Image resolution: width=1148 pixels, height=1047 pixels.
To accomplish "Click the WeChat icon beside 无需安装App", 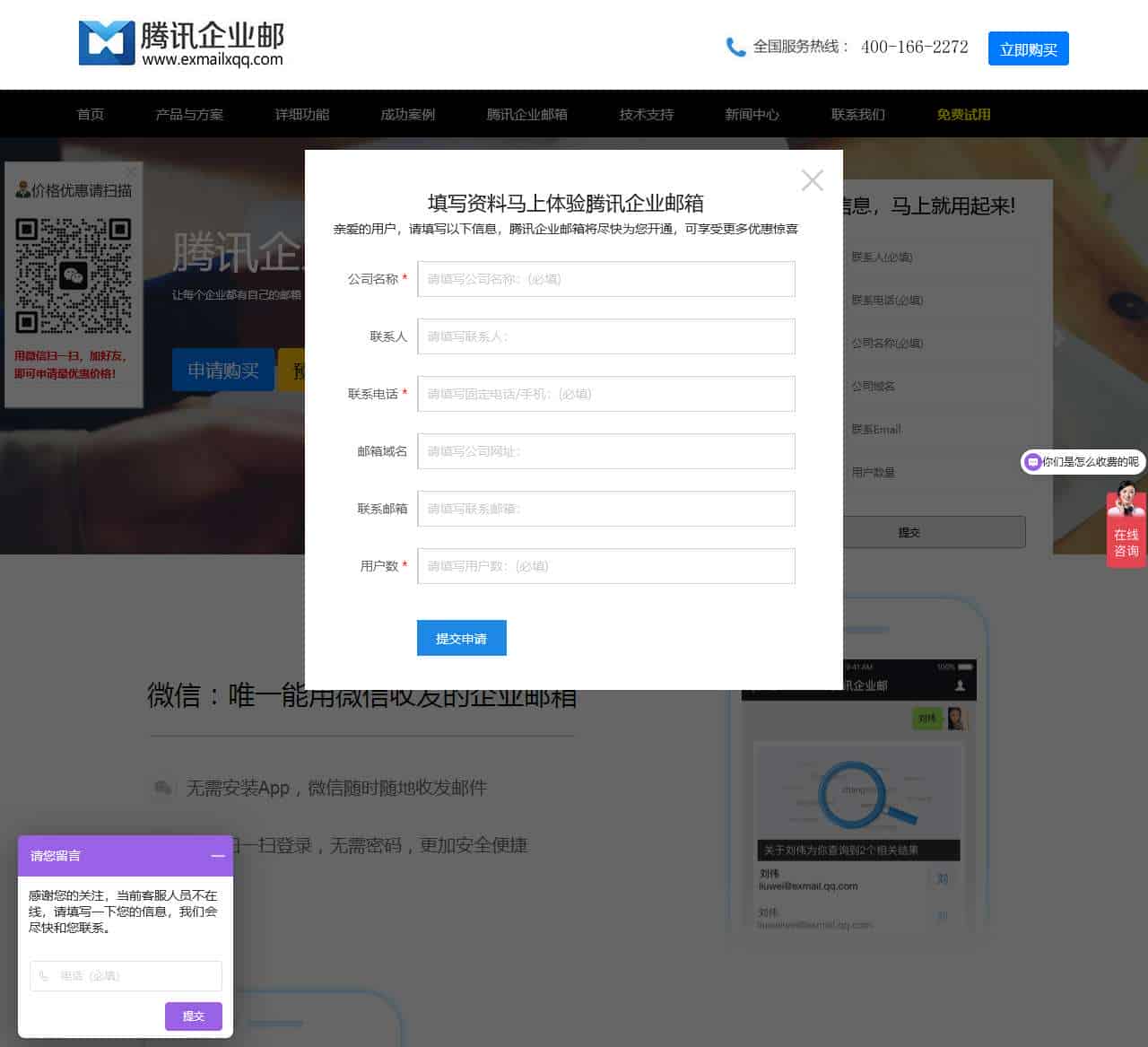I will [x=162, y=788].
